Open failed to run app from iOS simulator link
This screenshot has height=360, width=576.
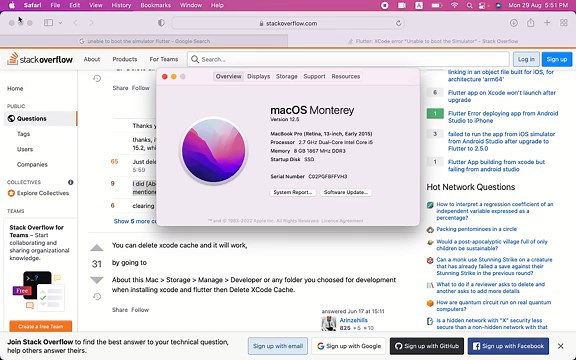(501, 141)
